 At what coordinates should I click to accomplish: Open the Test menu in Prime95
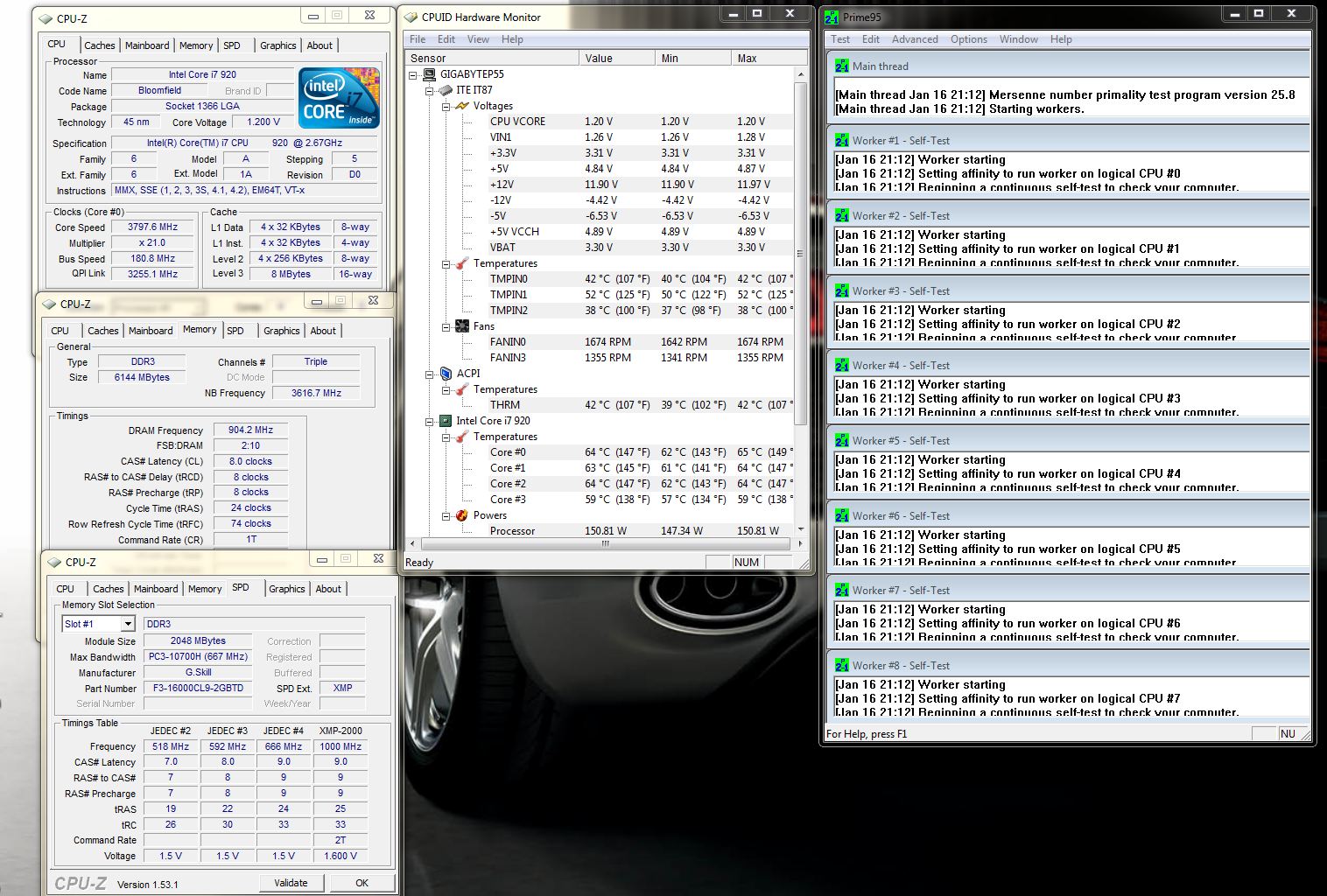coord(840,39)
